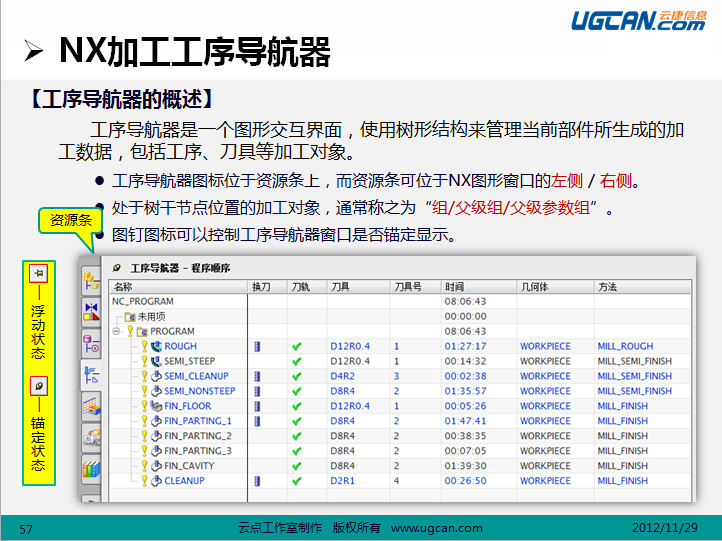Click the 时间 column header
The width and height of the screenshot is (722, 541).
pos(455,287)
